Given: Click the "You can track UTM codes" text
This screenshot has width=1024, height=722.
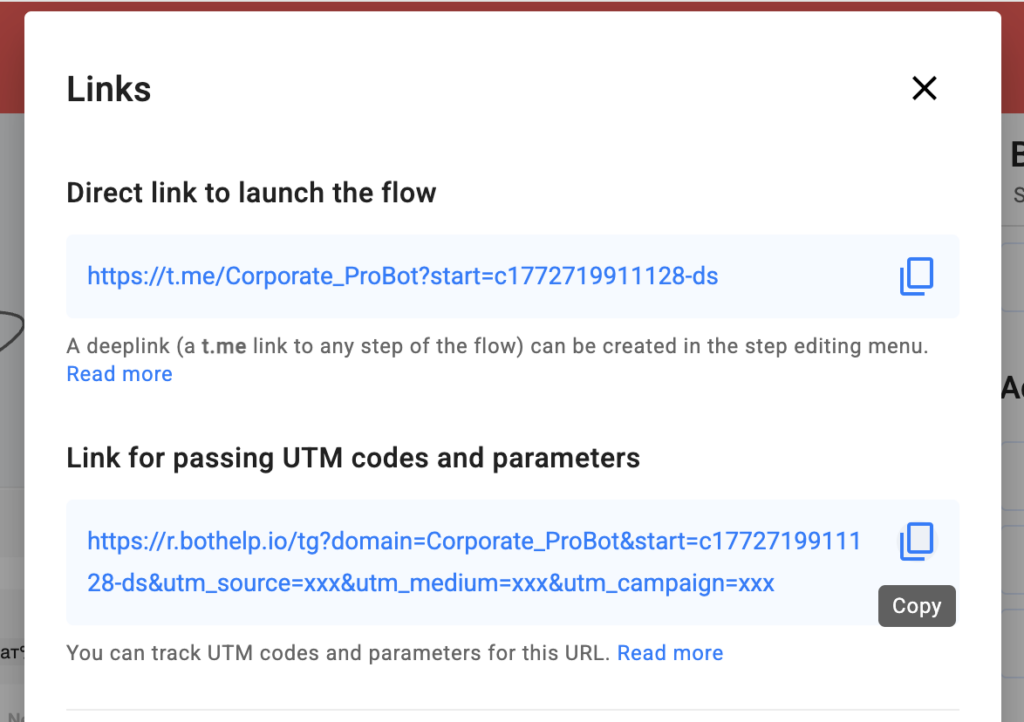Looking at the screenshot, I should point(338,653).
